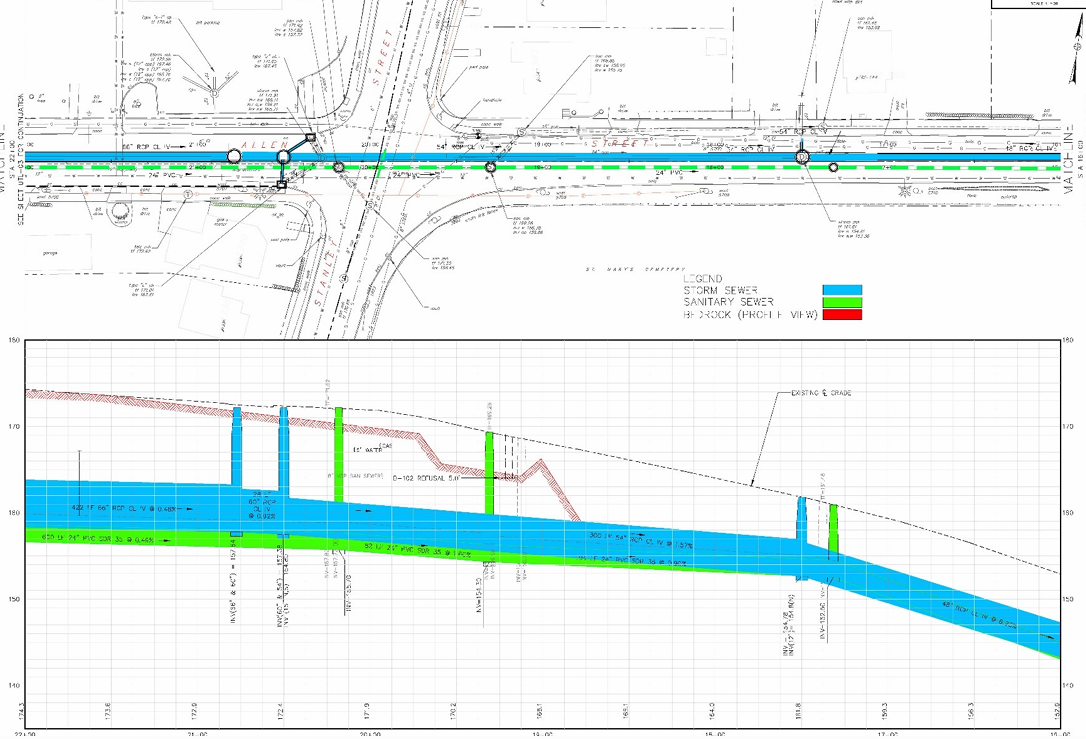Viewport: 1086px width, 739px height.
Task: Click the rightmost sanitary manhole circle in plan
Action: [x=834, y=168]
